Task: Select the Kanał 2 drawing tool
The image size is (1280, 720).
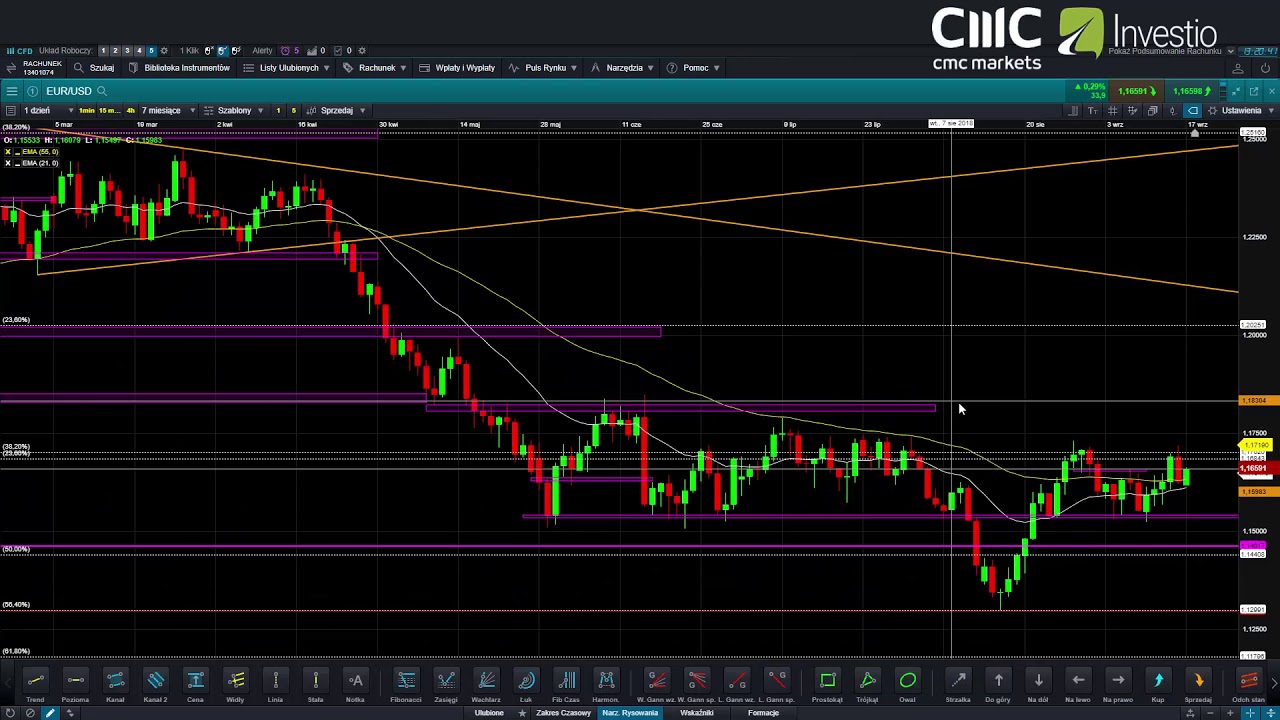Action: (155, 685)
